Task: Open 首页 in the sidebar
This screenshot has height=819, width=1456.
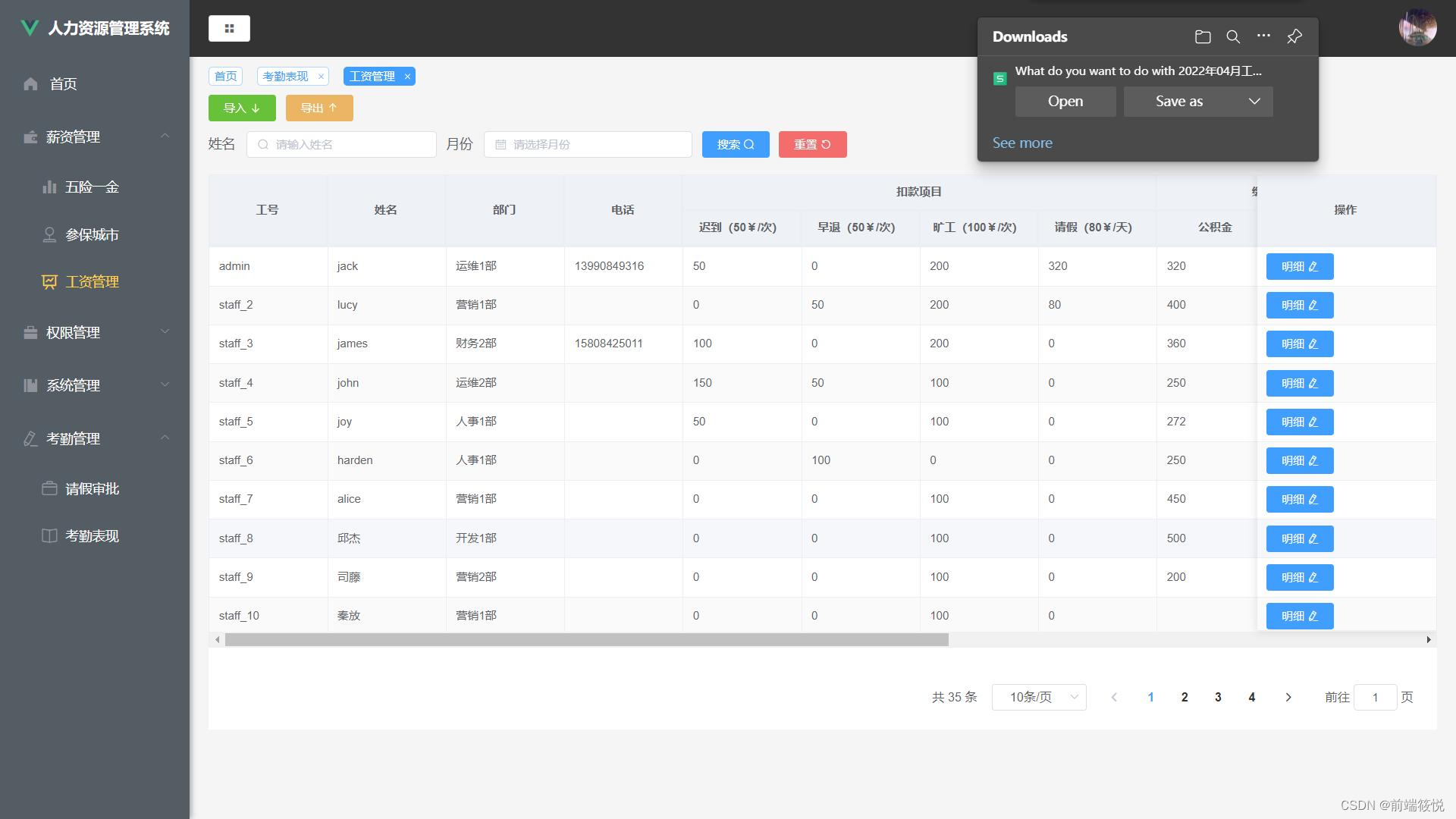Action: (x=64, y=84)
